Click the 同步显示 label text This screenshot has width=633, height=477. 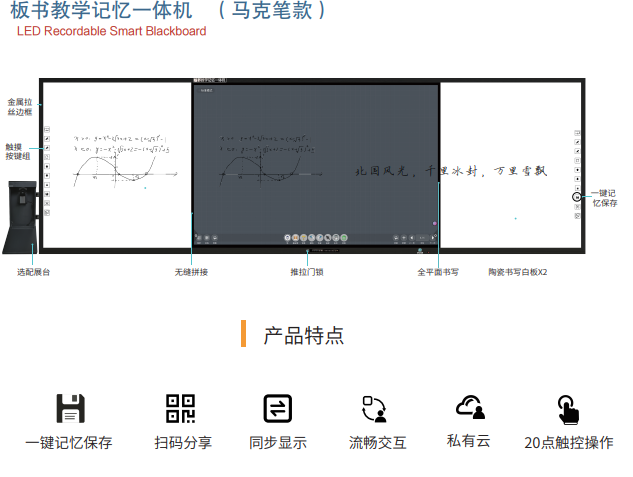click(x=277, y=442)
